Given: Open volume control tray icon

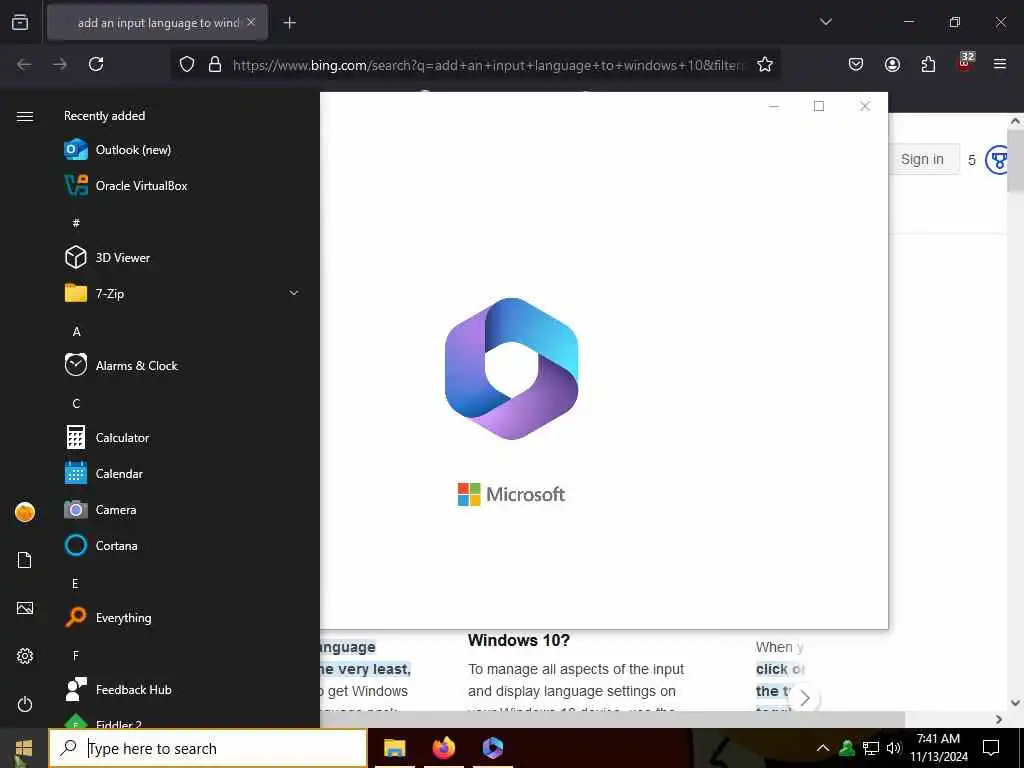Looking at the screenshot, I should click(x=894, y=748).
